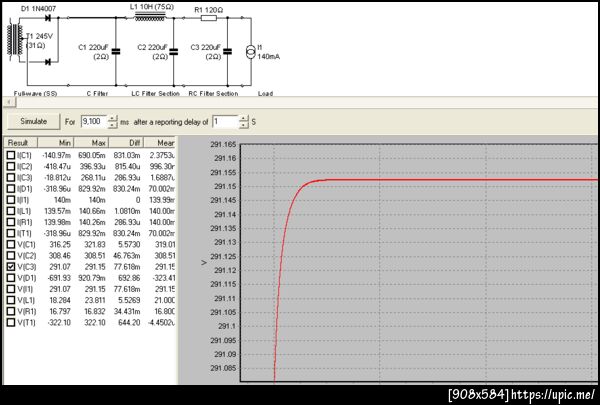Select the D1 1N4007 upper diode symbol
This screenshot has height=405, width=600.
(48, 18)
